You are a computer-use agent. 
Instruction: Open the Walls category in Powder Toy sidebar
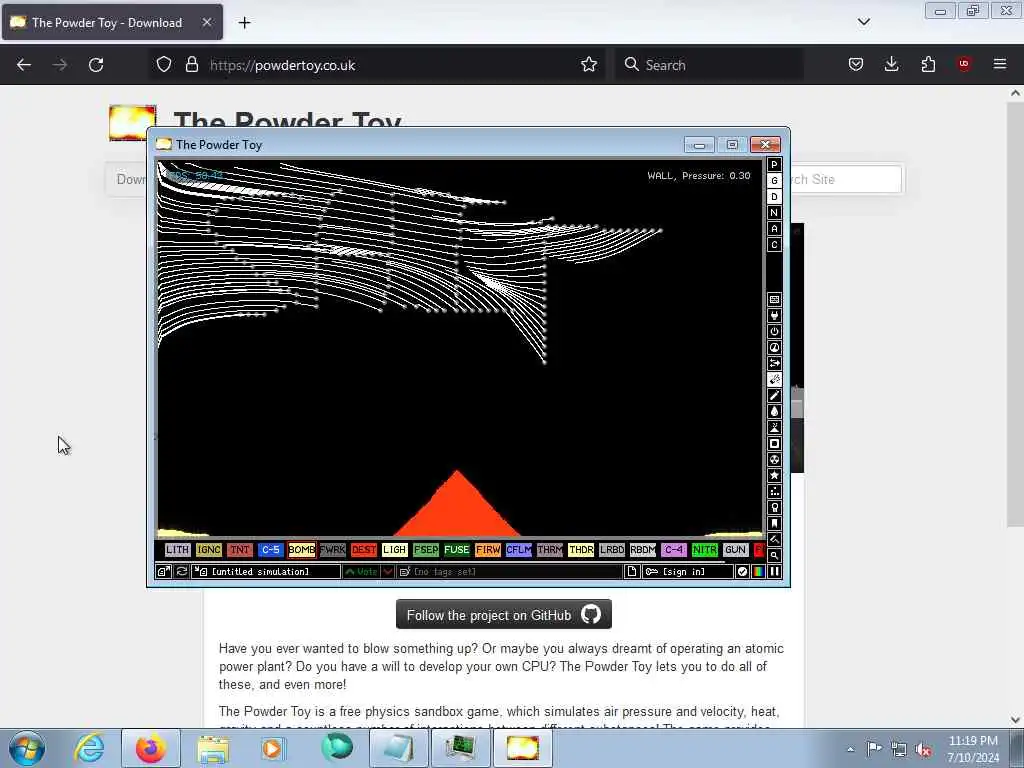774,300
